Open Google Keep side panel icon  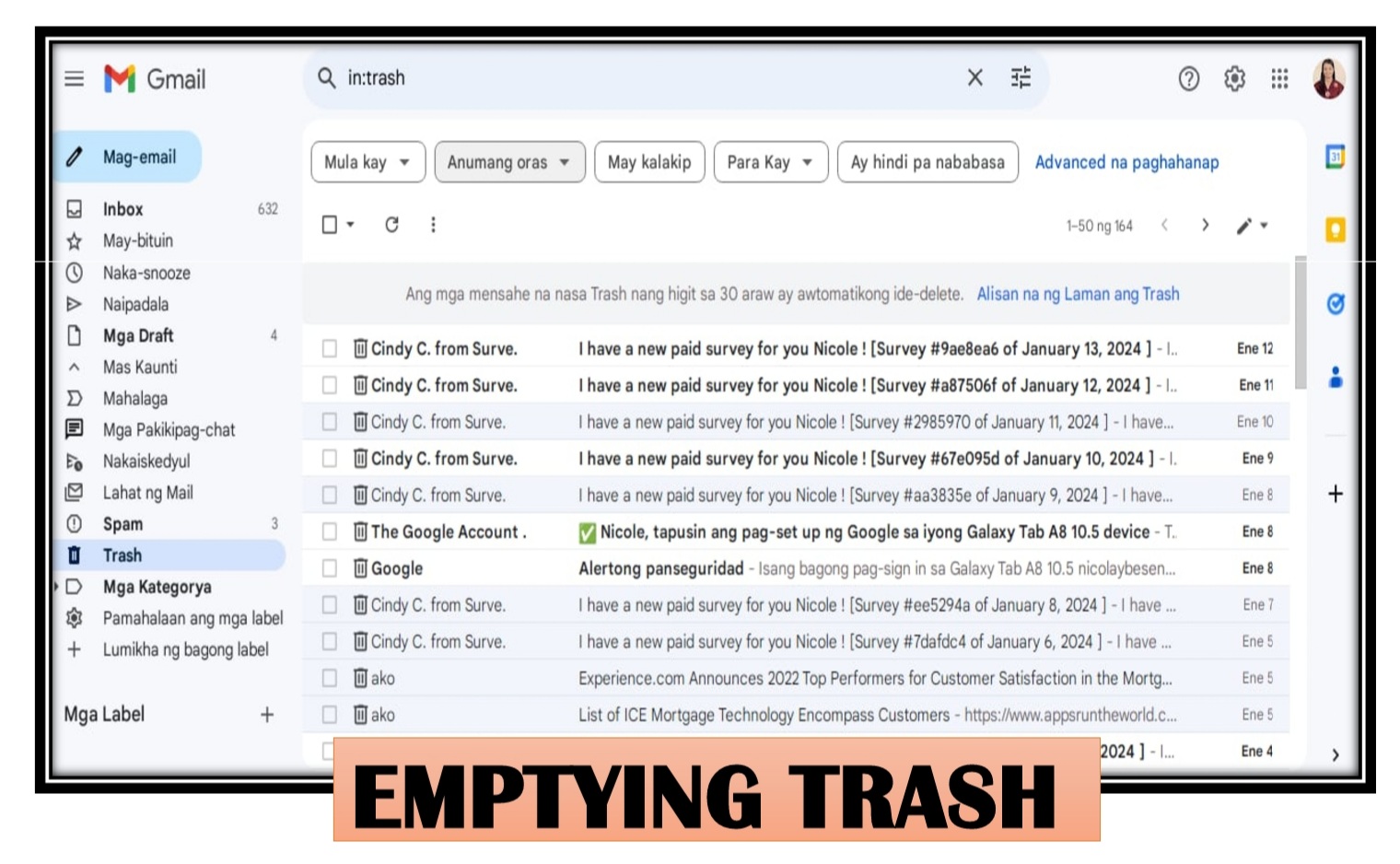(x=1335, y=229)
